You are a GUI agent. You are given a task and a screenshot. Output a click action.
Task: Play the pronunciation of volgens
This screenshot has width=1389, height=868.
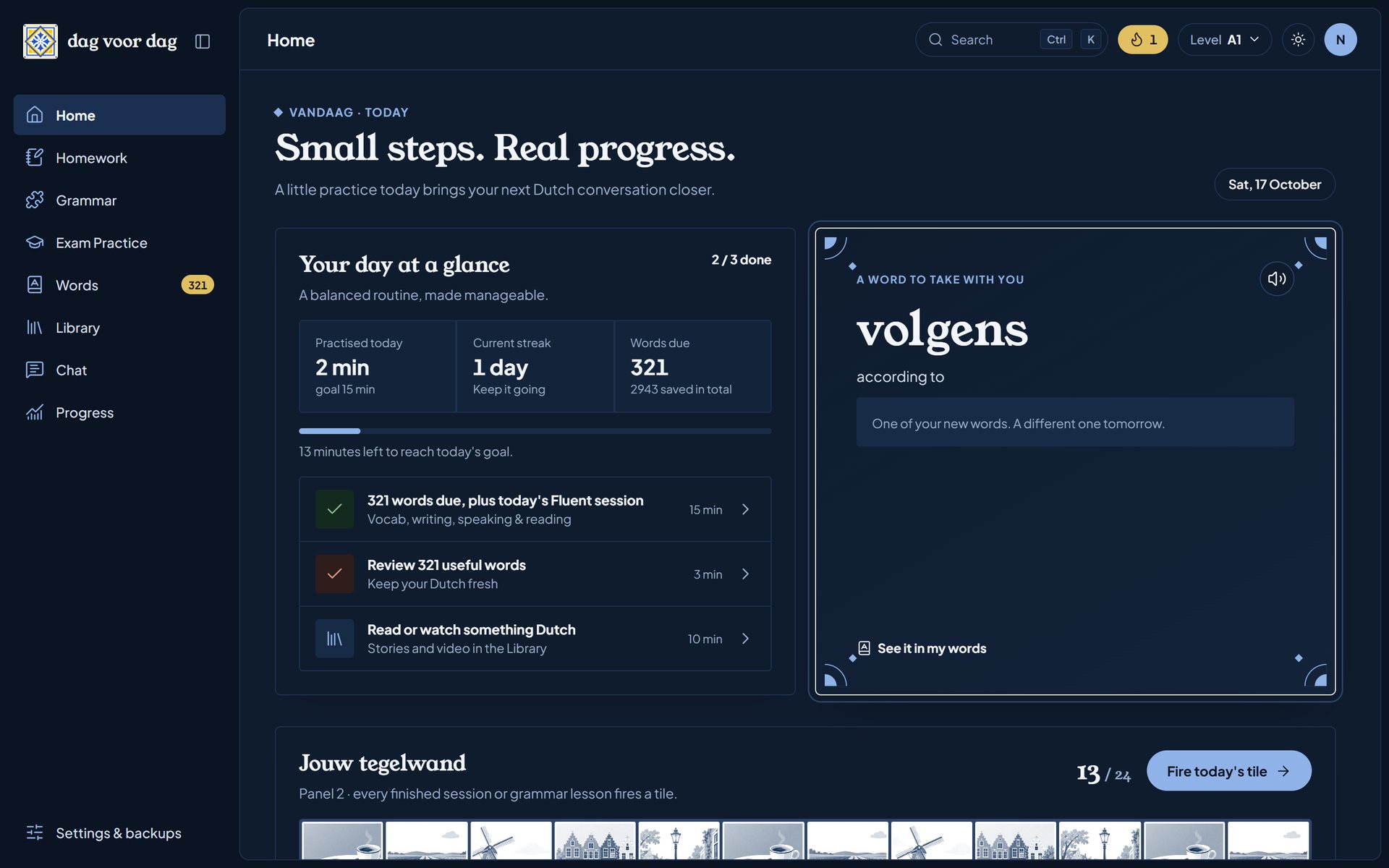pyautogui.click(x=1277, y=278)
